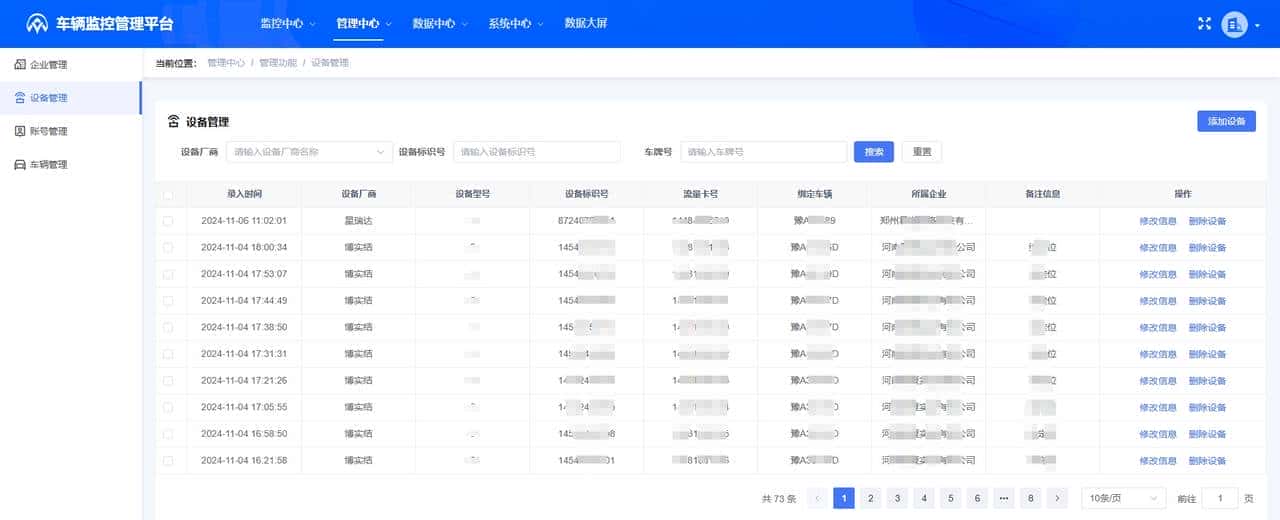Click the 录入时间 column header
This screenshot has height=520, width=1280.
point(244,194)
